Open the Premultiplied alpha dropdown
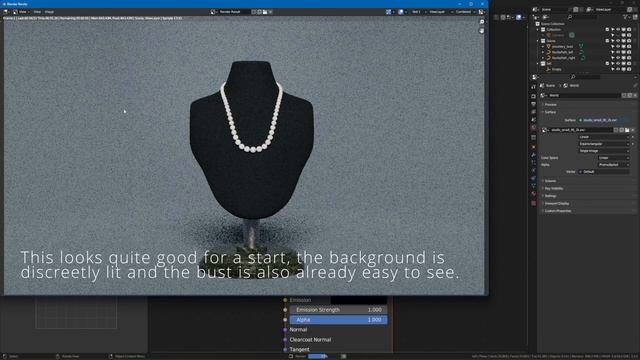The height and width of the screenshot is (360, 640). [613, 164]
